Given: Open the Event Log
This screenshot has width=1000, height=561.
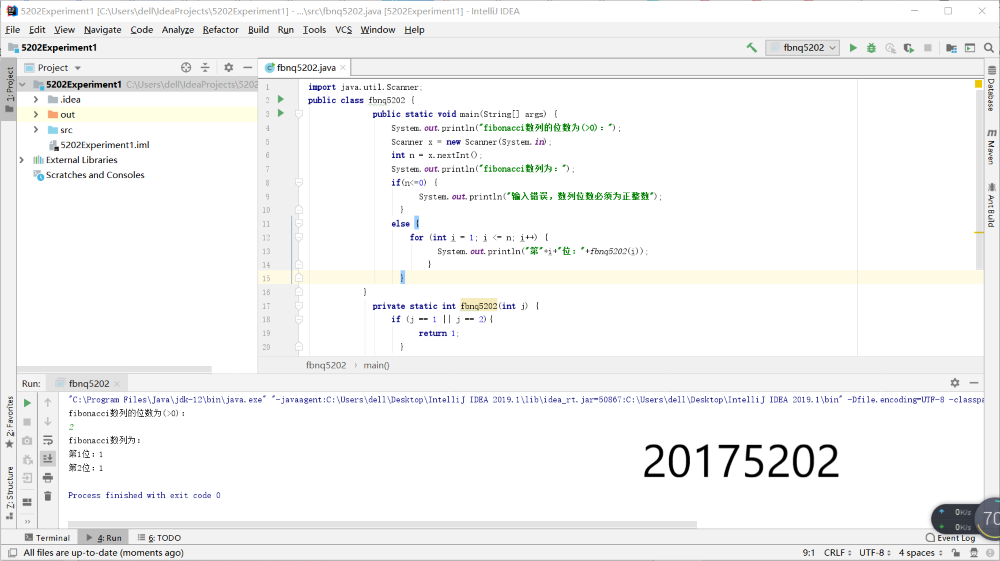Looking at the screenshot, I should coord(950,538).
